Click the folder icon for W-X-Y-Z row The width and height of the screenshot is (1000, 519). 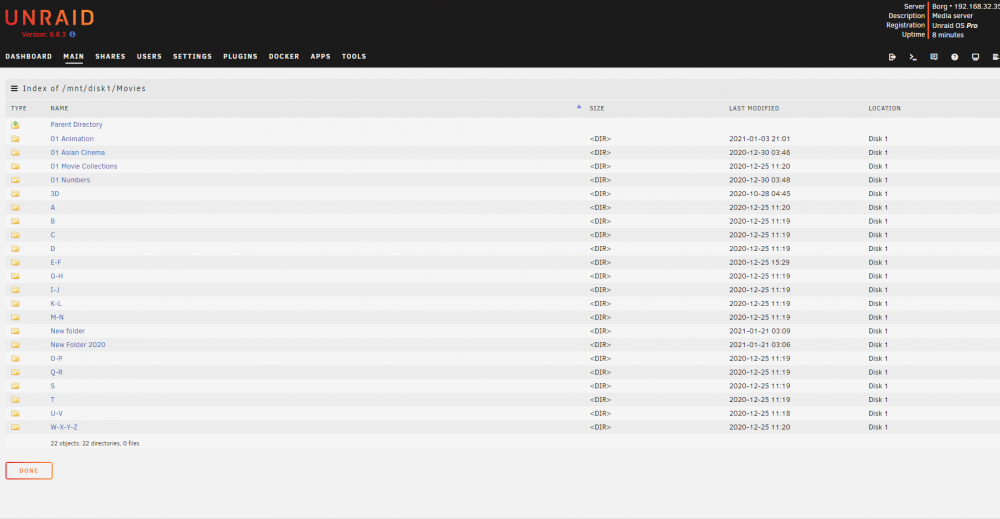point(15,427)
